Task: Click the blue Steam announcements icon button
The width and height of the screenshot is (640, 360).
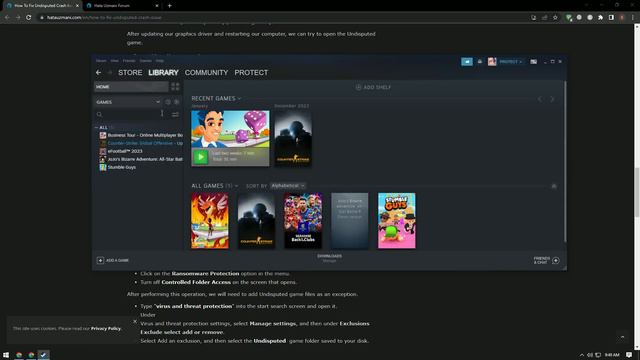Action: click(x=467, y=62)
